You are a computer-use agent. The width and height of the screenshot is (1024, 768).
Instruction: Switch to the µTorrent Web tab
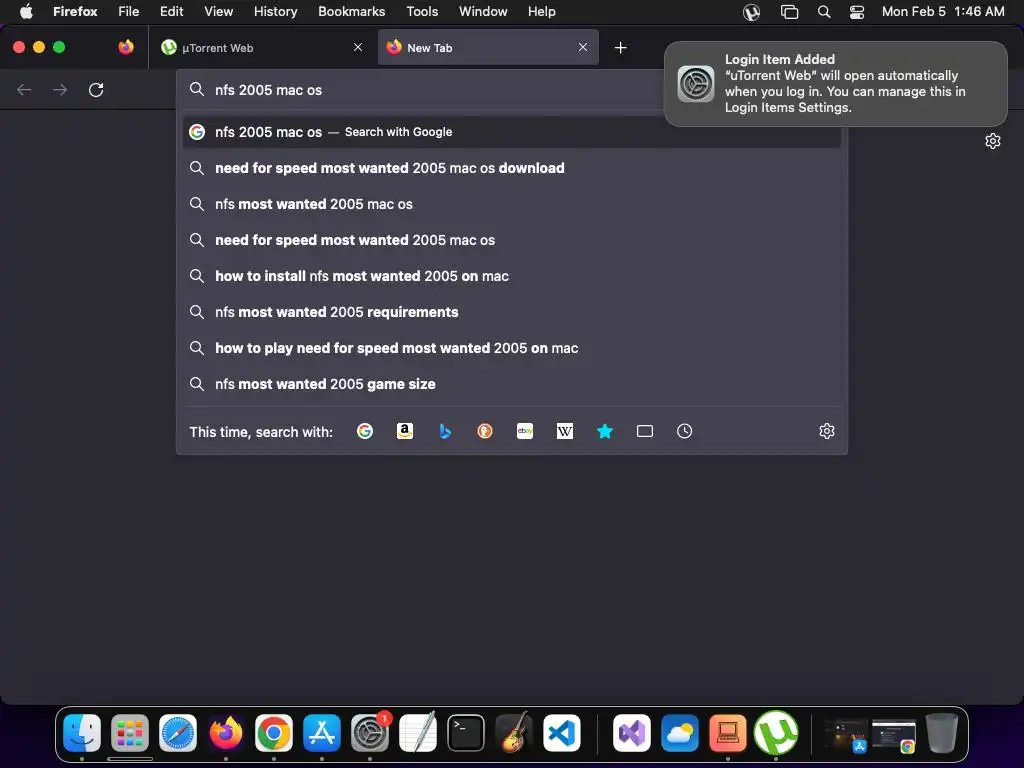point(261,47)
